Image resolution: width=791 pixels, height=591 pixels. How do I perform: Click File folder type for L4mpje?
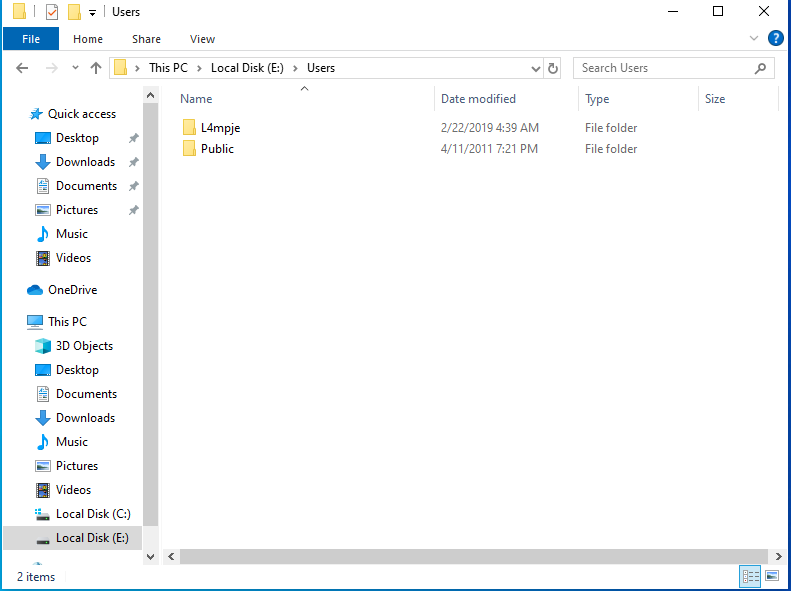click(611, 128)
